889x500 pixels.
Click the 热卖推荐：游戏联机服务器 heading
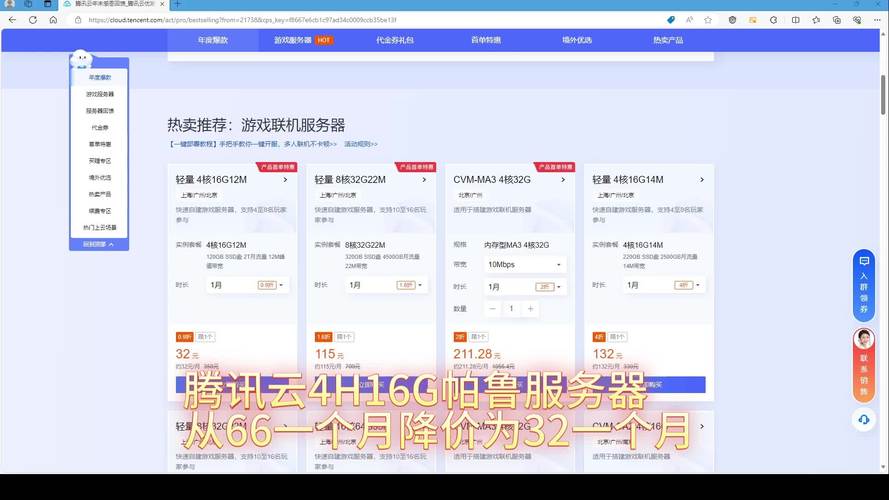coord(256,125)
